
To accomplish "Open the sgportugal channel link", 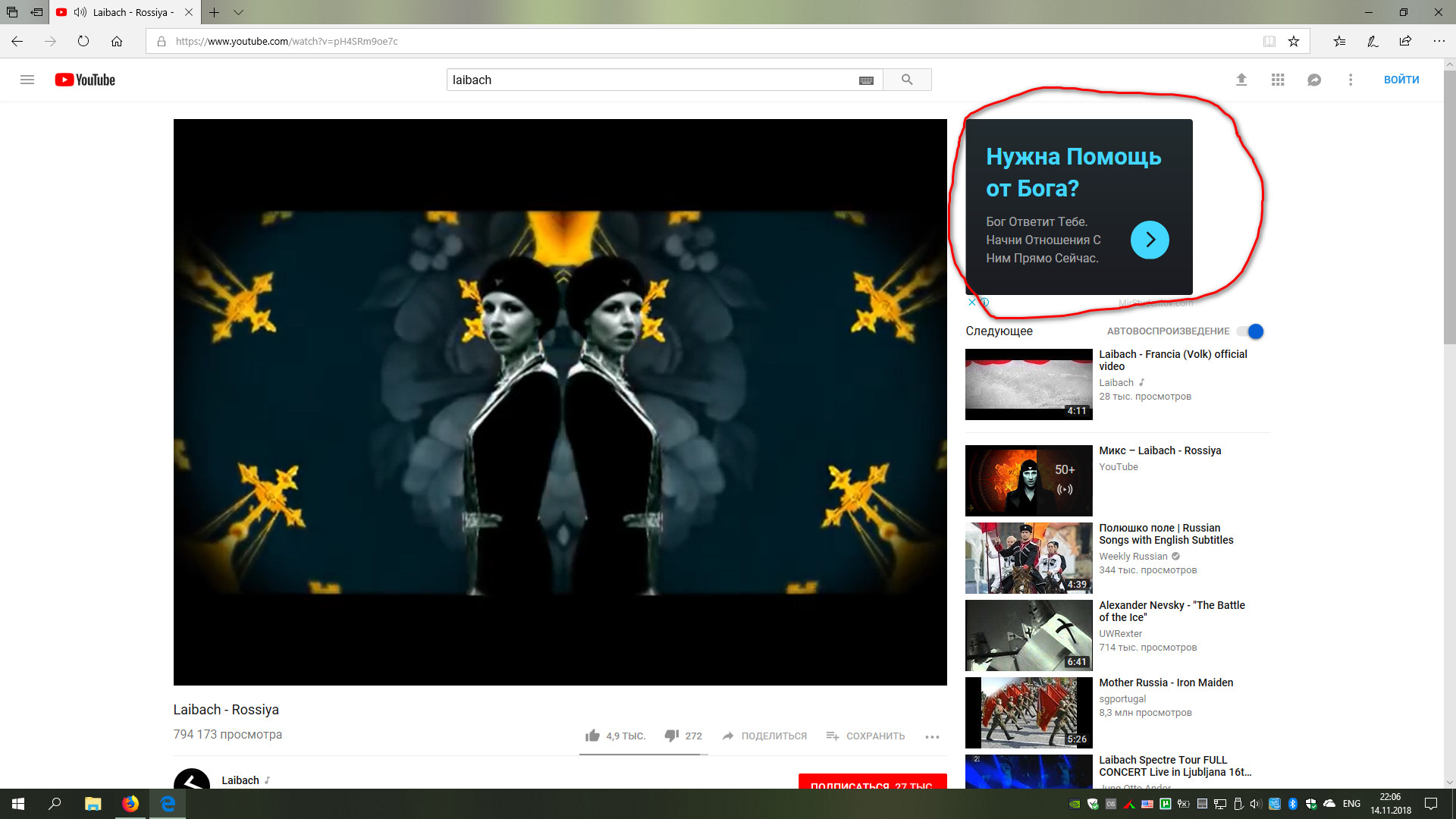I will coord(1122,699).
